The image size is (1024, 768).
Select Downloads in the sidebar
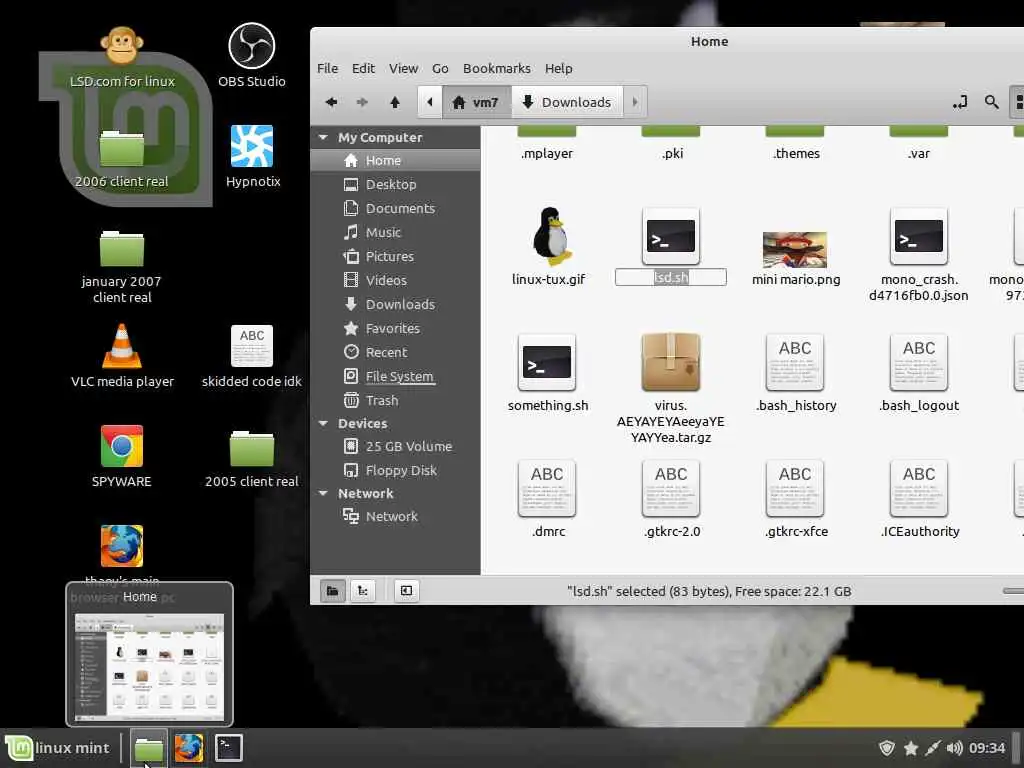pos(395,304)
